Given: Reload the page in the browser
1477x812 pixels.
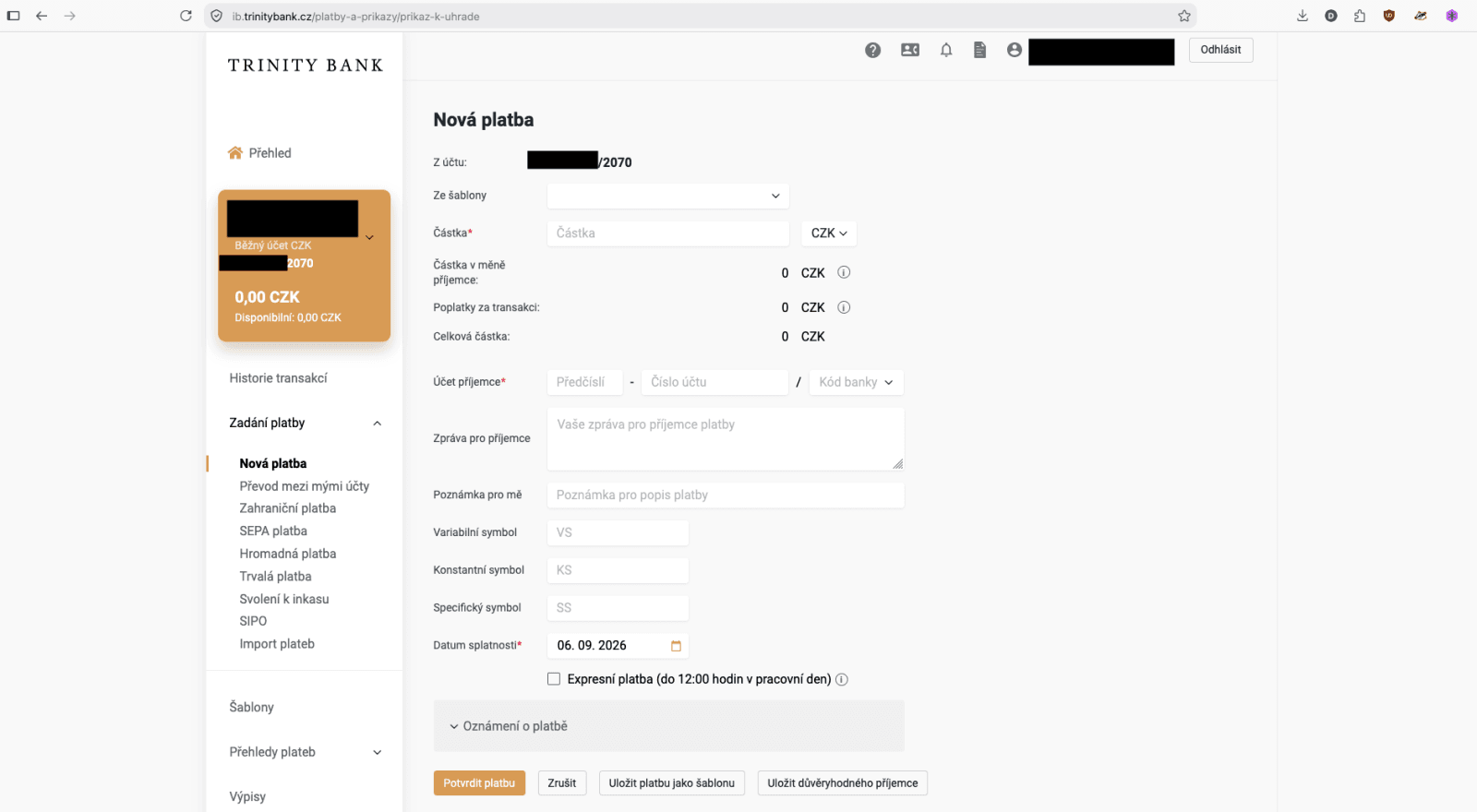Looking at the screenshot, I should tap(186, 16).
